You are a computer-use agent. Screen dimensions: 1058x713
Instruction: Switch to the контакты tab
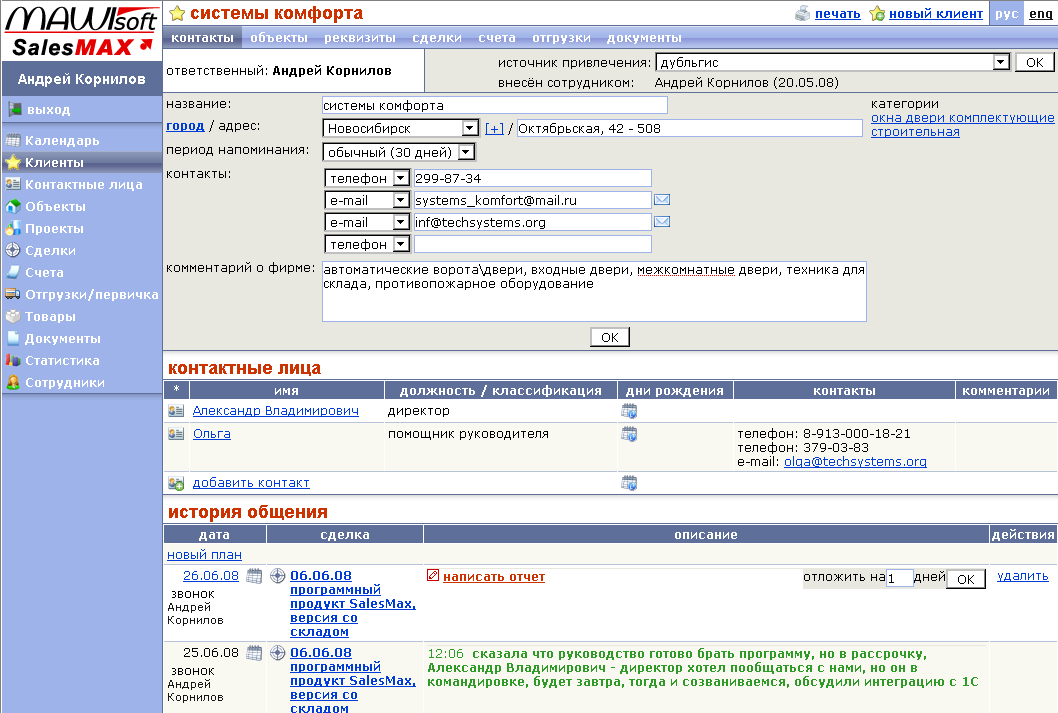202,38
